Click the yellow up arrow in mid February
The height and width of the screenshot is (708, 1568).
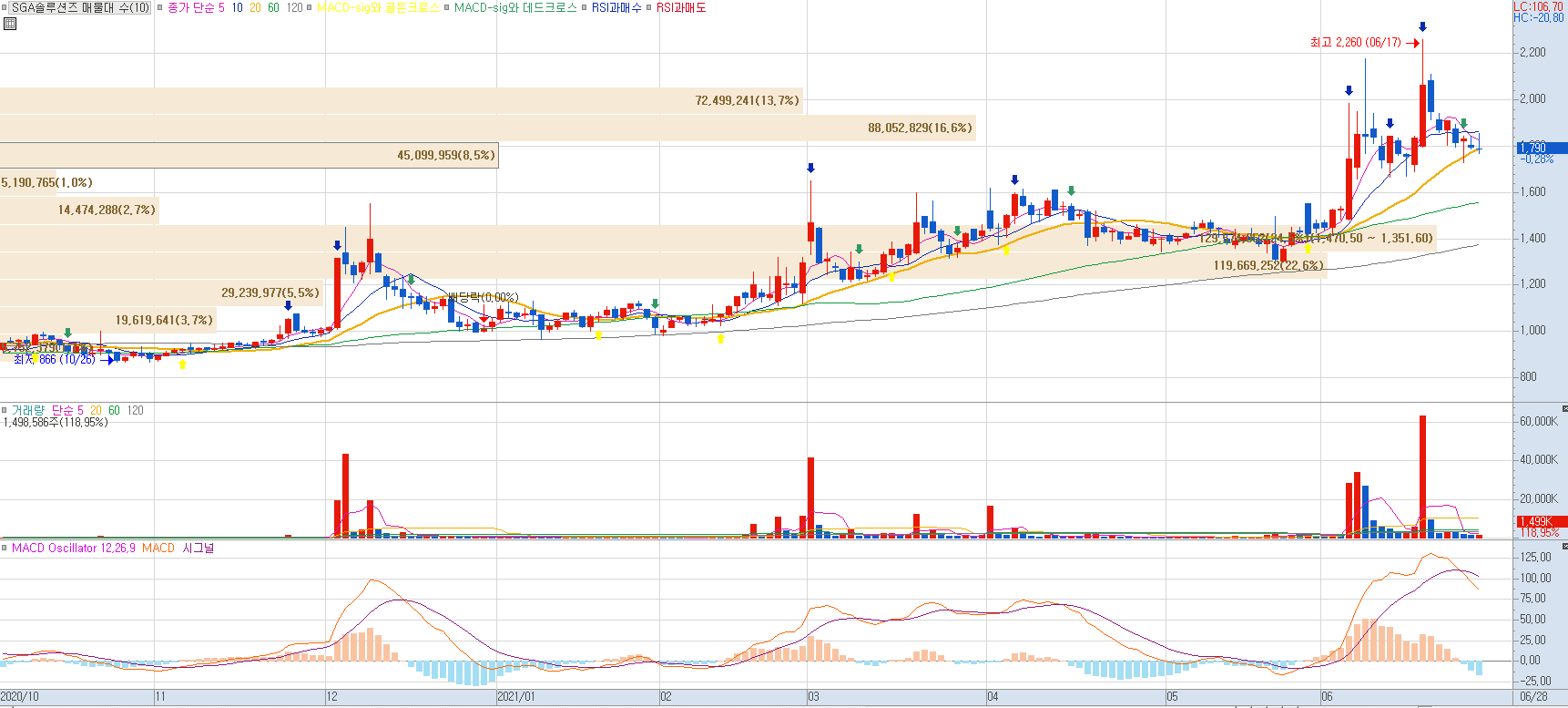[x=720, y=339]
